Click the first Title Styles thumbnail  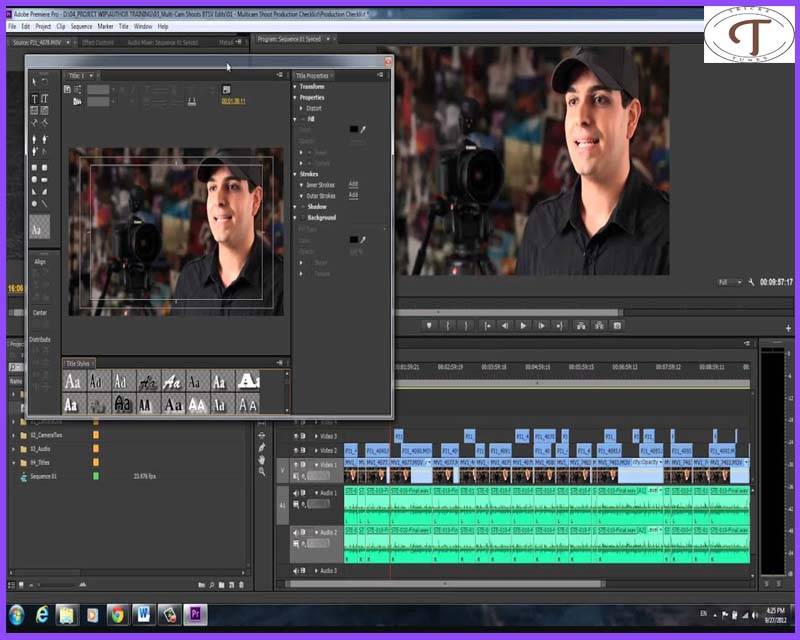pyautogui.click(x=73, y=381)
